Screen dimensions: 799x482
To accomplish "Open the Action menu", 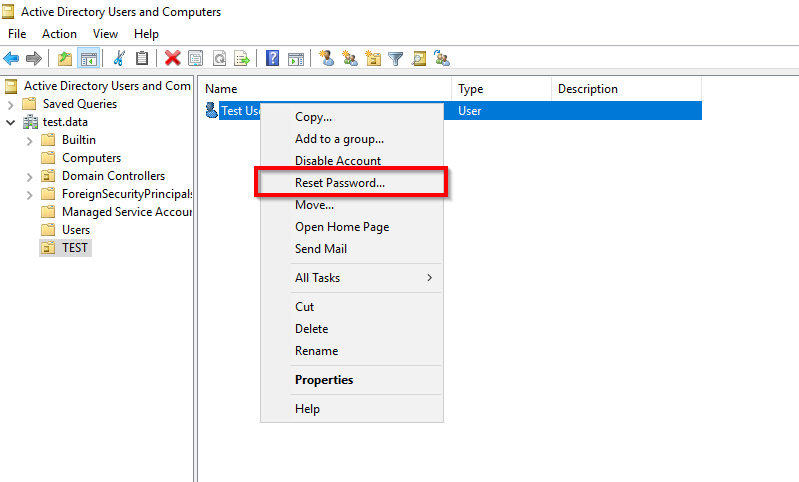I will [x=59, y=34].
